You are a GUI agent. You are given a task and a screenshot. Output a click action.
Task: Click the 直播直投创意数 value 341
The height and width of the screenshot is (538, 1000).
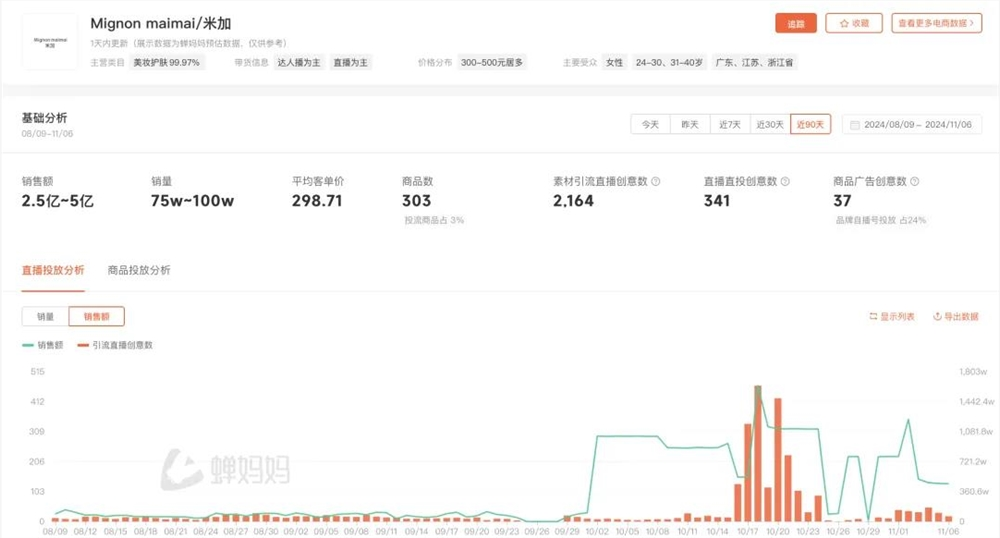pyautogui.click(x=717, y=201)
